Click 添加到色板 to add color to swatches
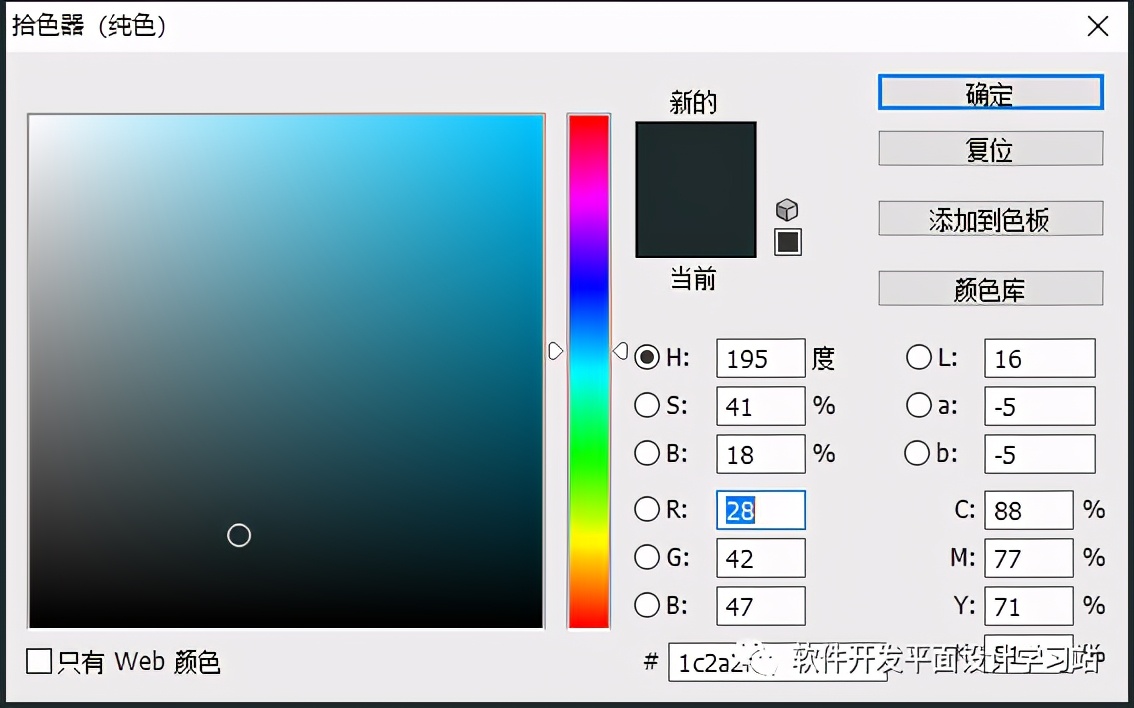Image resolution: width=1134 pixels, height=708 pixels. coord(990,219)
